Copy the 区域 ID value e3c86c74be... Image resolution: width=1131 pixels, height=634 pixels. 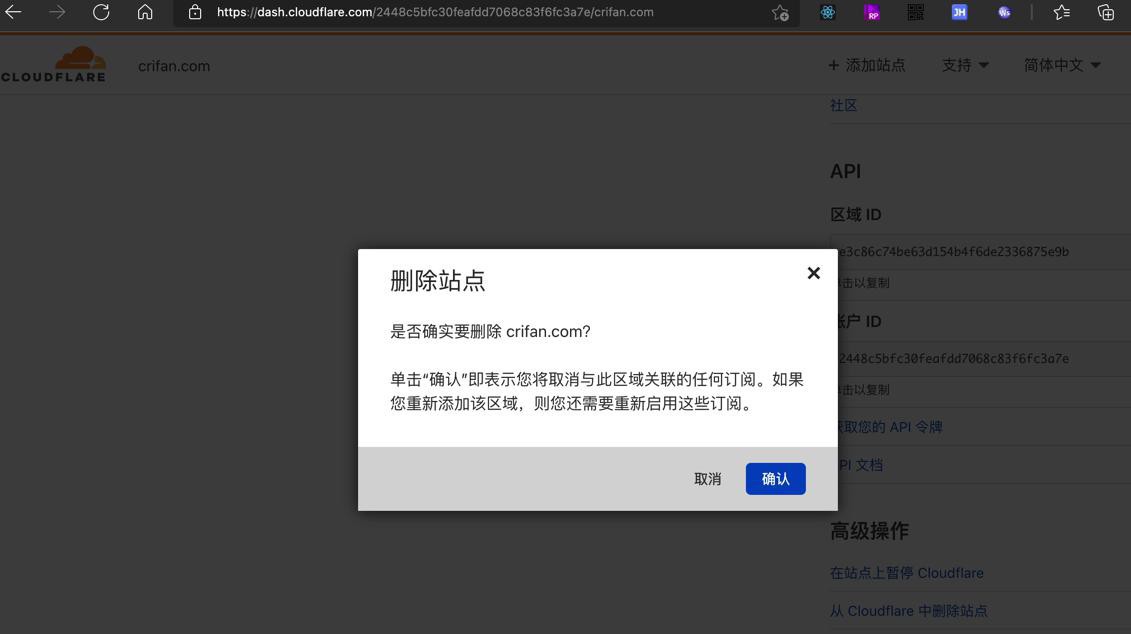tap(954, 252)
